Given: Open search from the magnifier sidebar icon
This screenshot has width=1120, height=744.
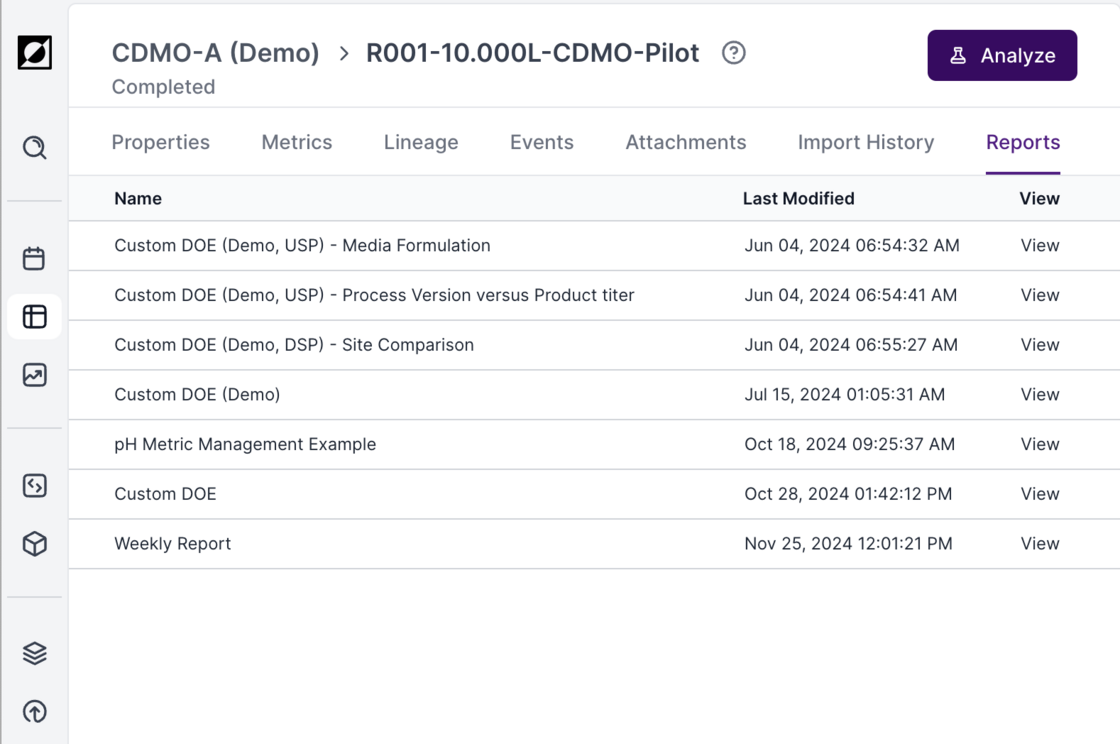Looking at the screenshot, I should click(x=35, y=148).
